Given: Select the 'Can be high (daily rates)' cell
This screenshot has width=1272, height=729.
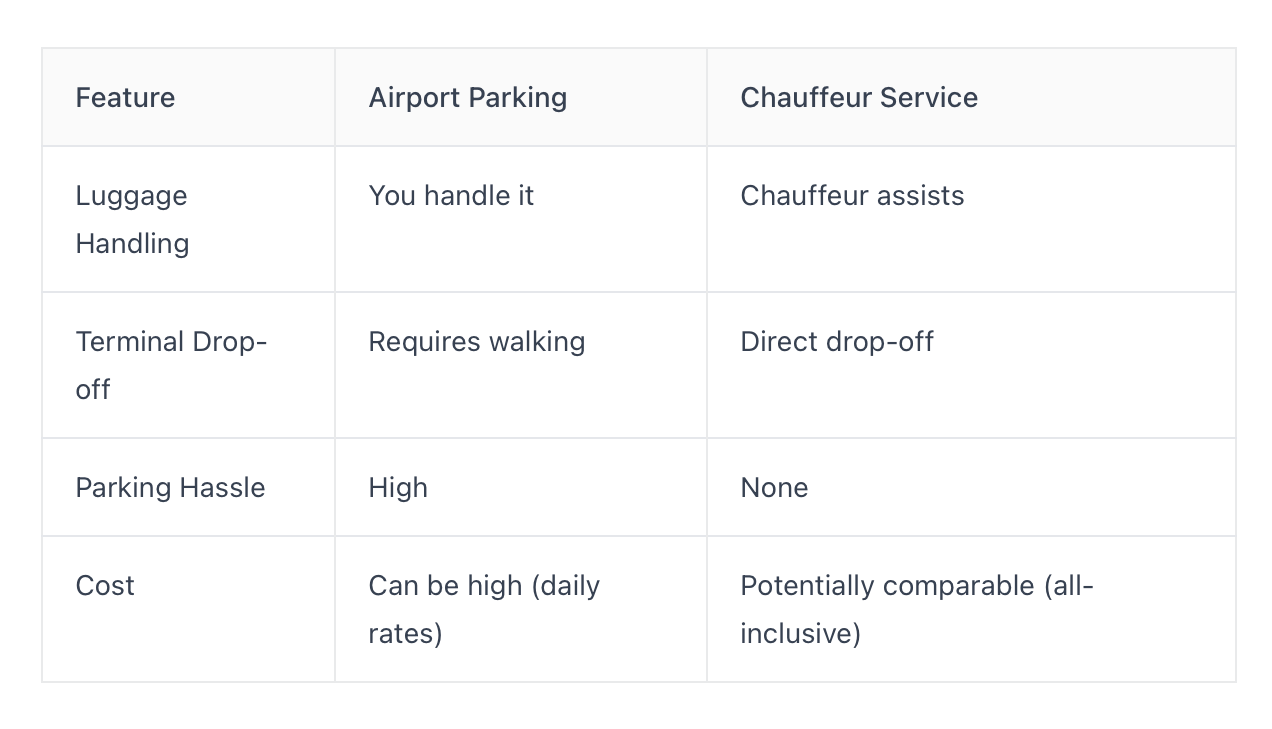Looking at the screenshot, I should point(521,609).
